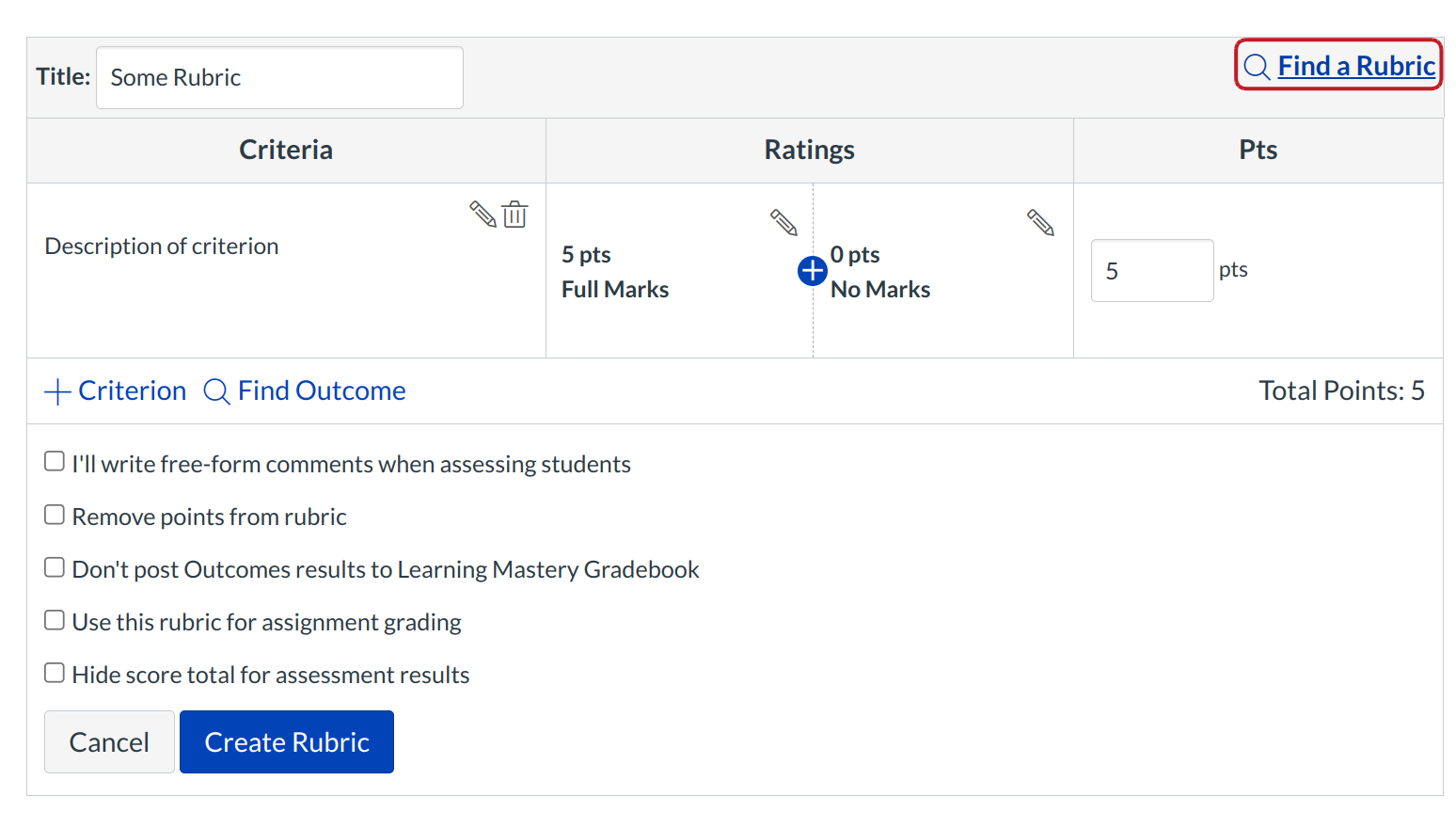This screenshot has width=1456, height=828.
Task: Delete the criterion with the trash icon
Action: (514, 215)
